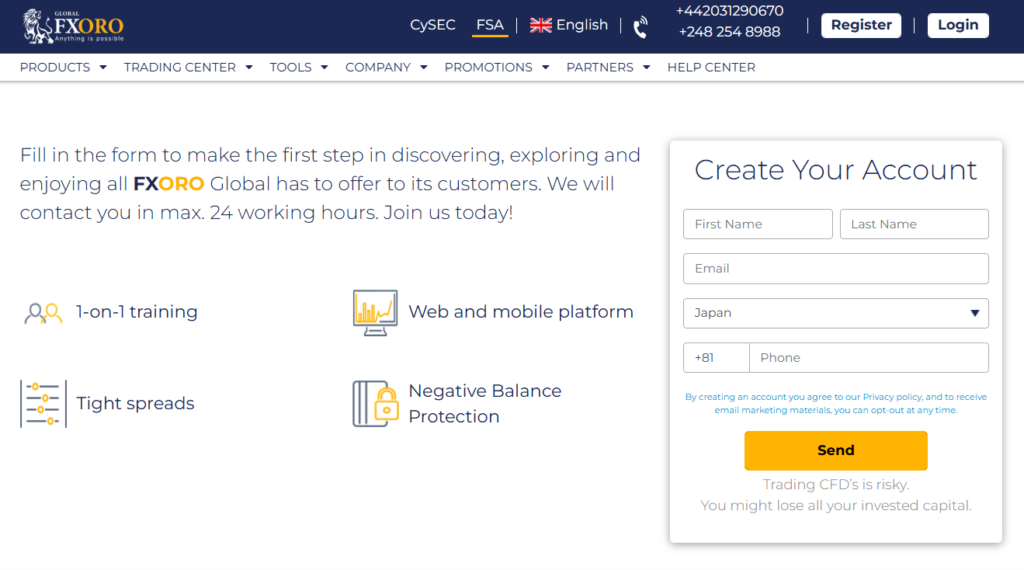Focus the Last Name field
The height and width of the screenshot is (570, 1024).
(x=914, y=224)
